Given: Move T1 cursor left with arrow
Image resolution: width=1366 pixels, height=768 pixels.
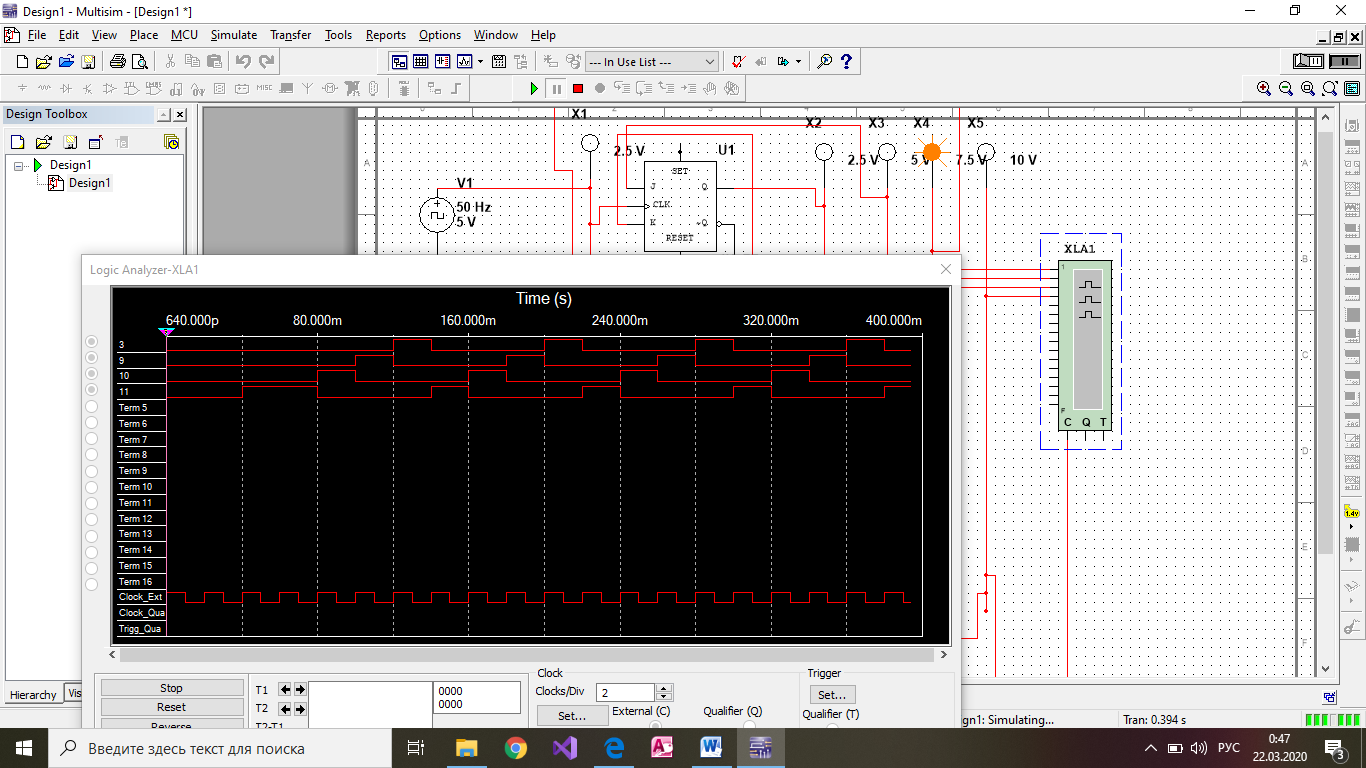Looking at the screenshot, I should [285, 690].
